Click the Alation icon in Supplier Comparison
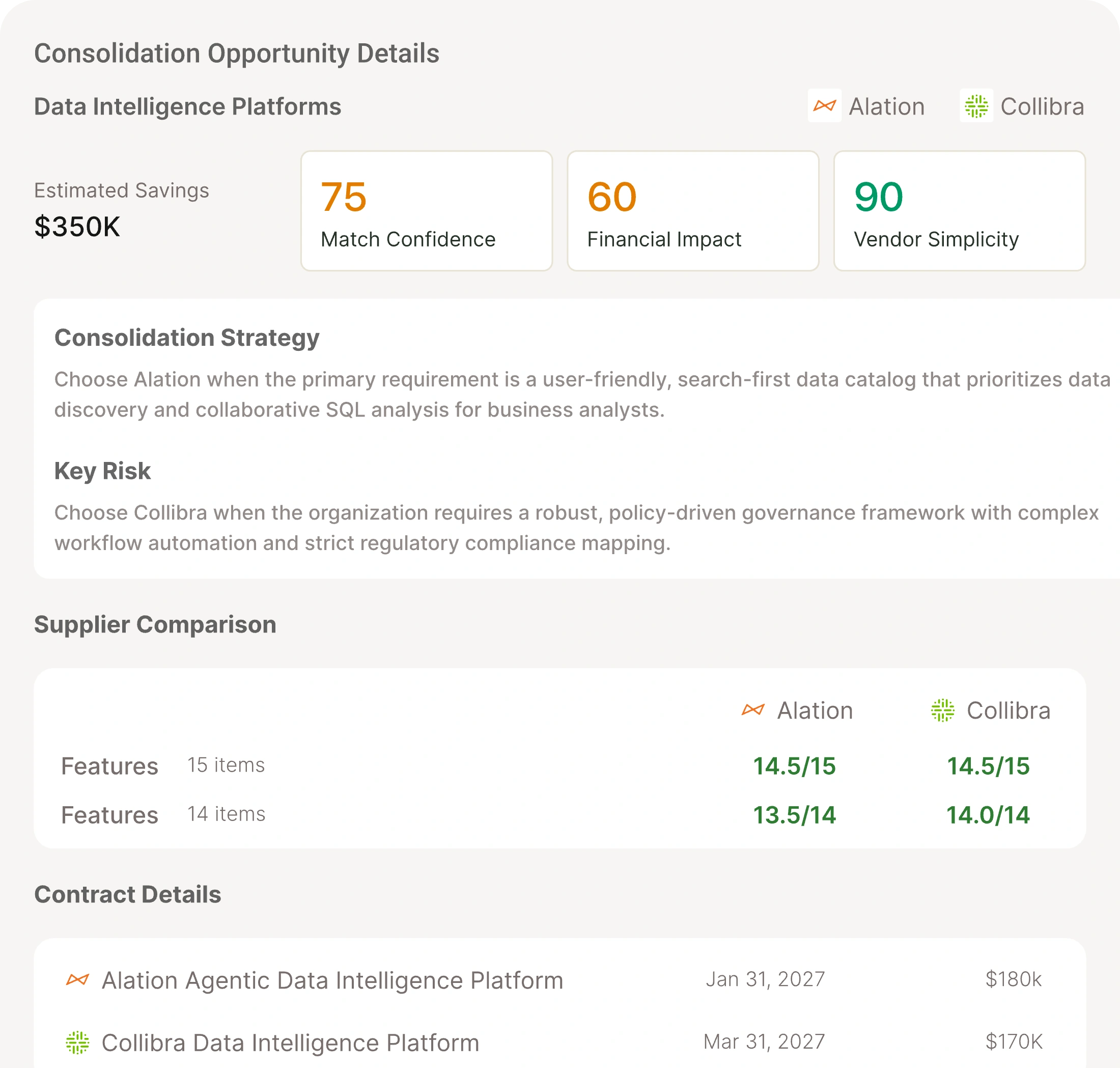Image resolution: width=1120 pixels, height=1068 pixels. point(753,710)
